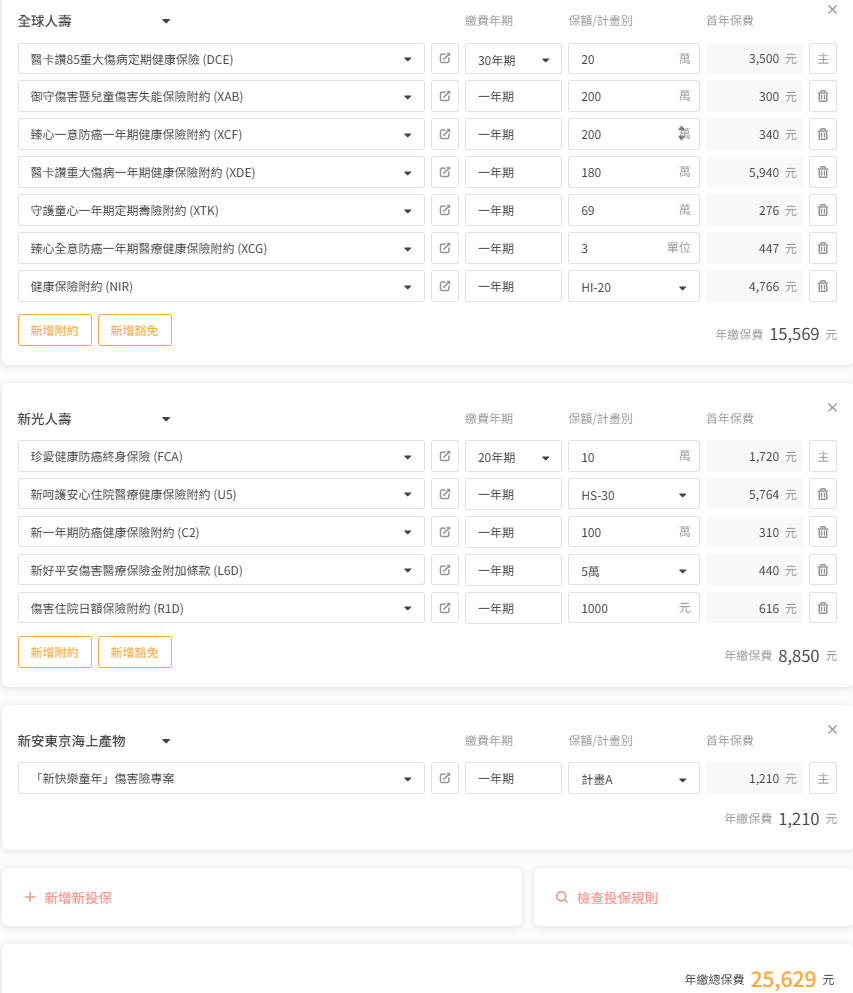Click the 主 main-policy marker on 「新快樂童年」傷害險專案 row
Screen dimensions: 853x993
pos(823,778)
